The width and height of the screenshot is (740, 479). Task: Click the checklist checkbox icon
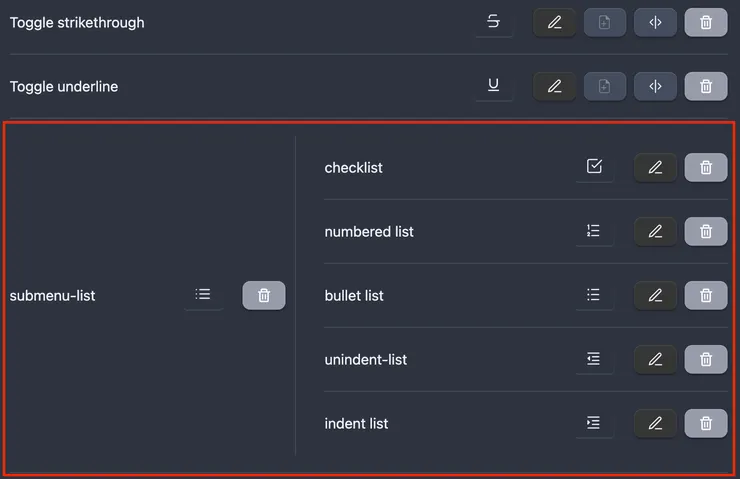pos(594,167)
